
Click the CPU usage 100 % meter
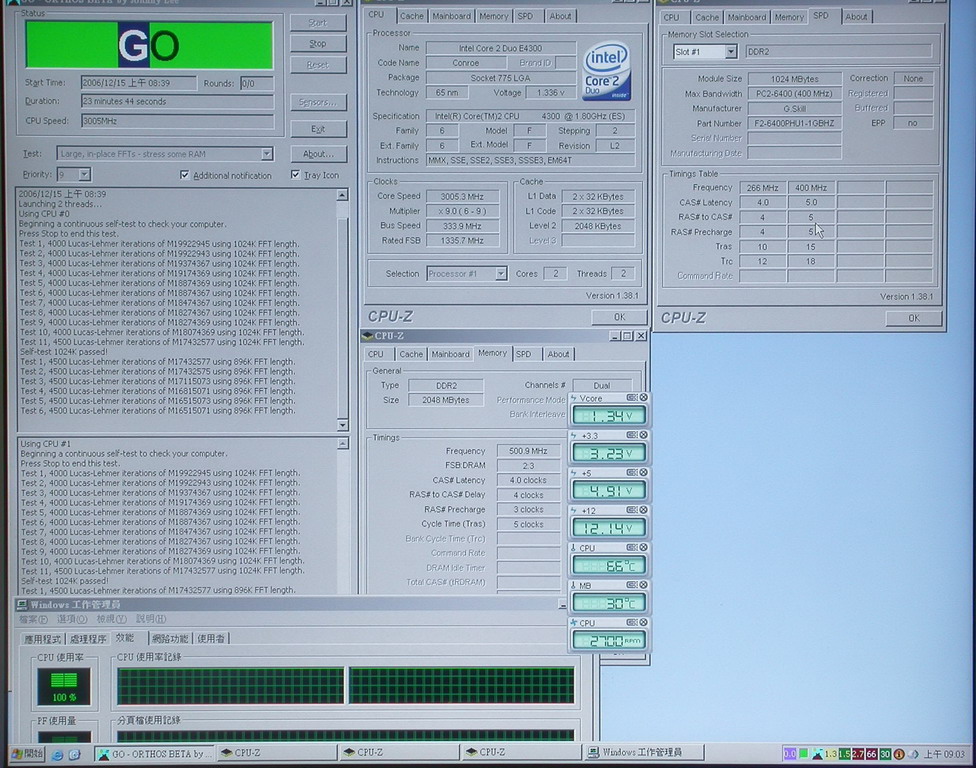pos(63,686)
